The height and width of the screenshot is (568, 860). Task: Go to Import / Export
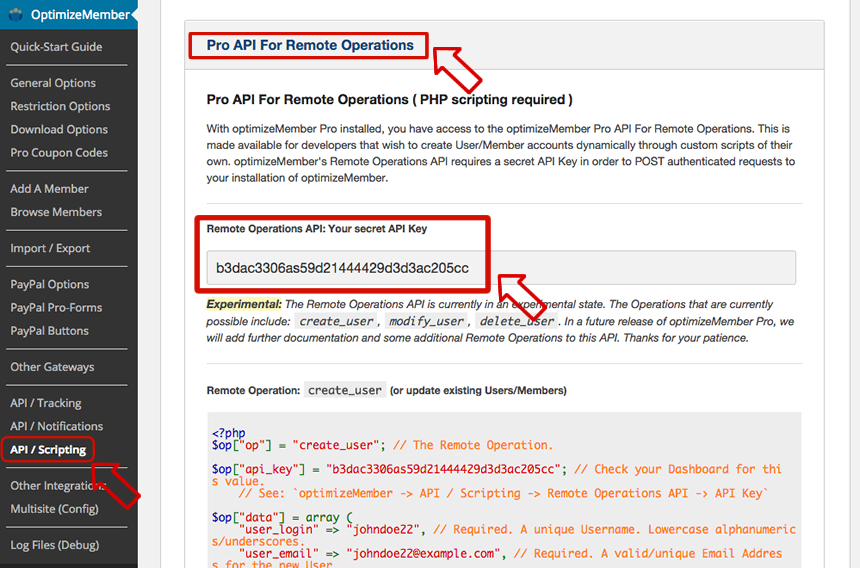click(50, 248)
